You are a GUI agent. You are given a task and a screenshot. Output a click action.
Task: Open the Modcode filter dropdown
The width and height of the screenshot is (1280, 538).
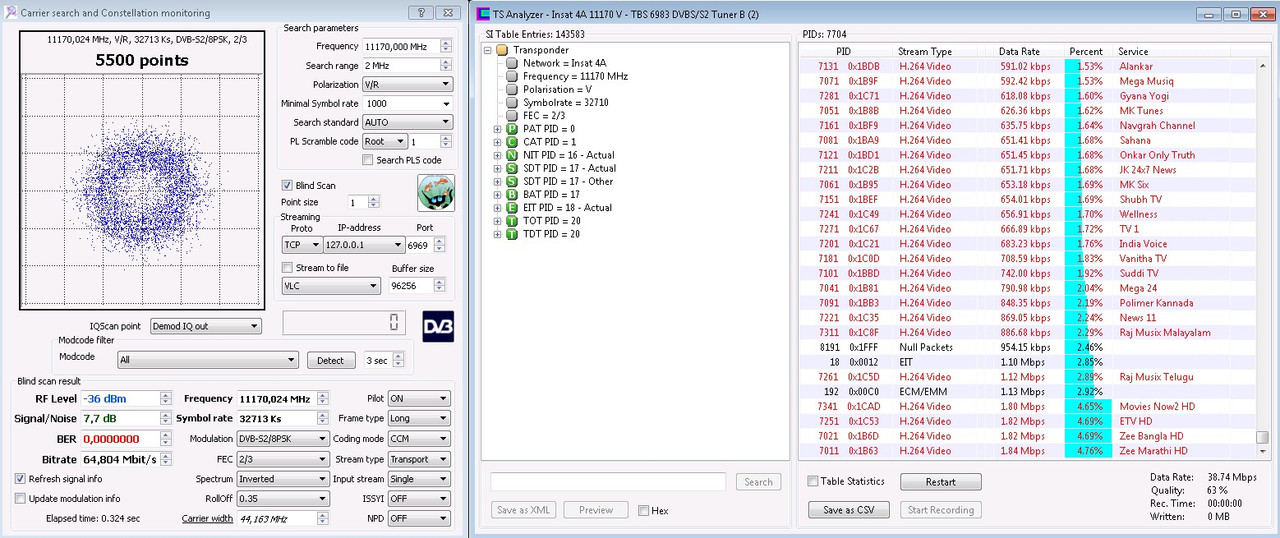(207, 360)
